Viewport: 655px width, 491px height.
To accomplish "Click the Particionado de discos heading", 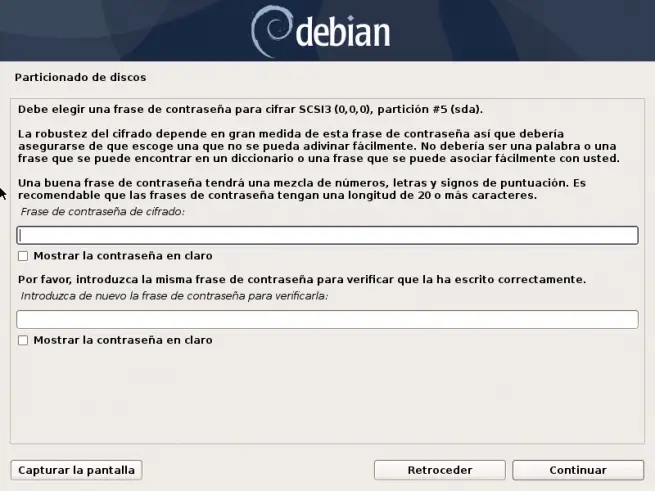I will (80, 77).
